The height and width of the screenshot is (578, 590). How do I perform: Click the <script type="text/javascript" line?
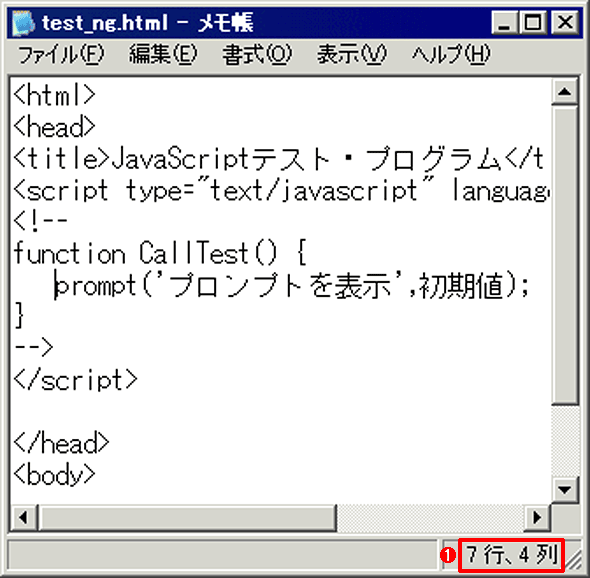click(x=281, y=191)
